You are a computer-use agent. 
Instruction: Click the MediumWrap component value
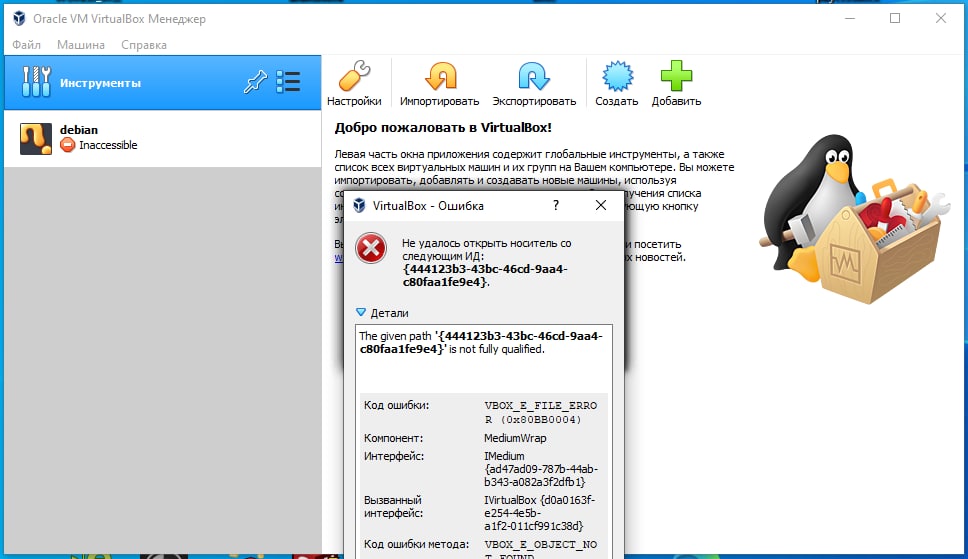(x=515, y=438)
